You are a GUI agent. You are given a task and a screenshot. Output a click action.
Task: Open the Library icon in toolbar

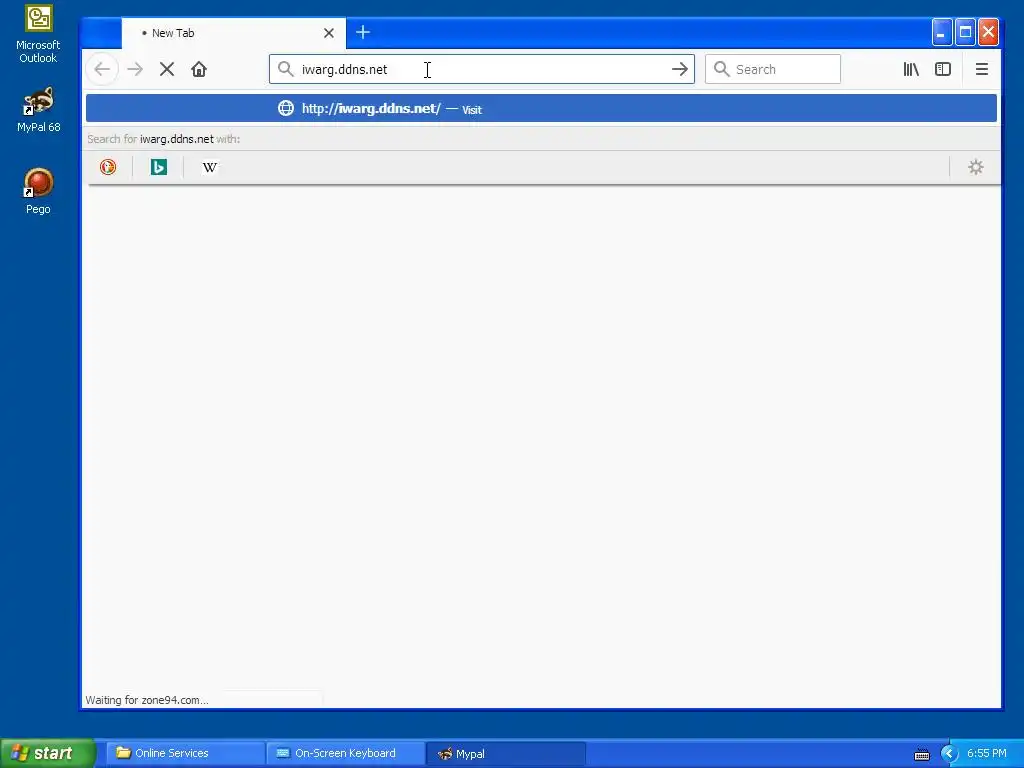click(x=911, y=69)
